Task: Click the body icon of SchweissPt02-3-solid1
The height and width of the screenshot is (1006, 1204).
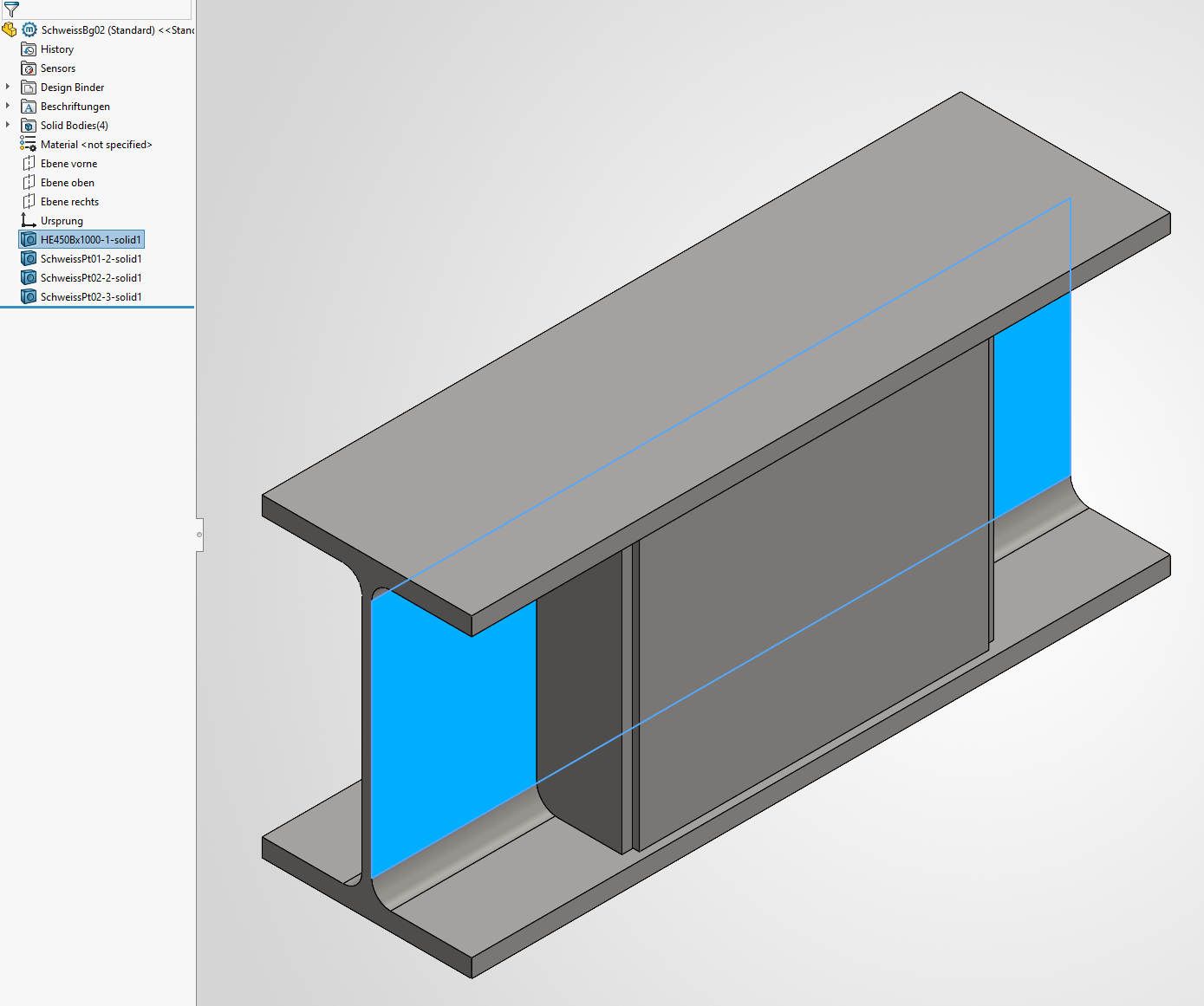Action: [x=29, y=297]
